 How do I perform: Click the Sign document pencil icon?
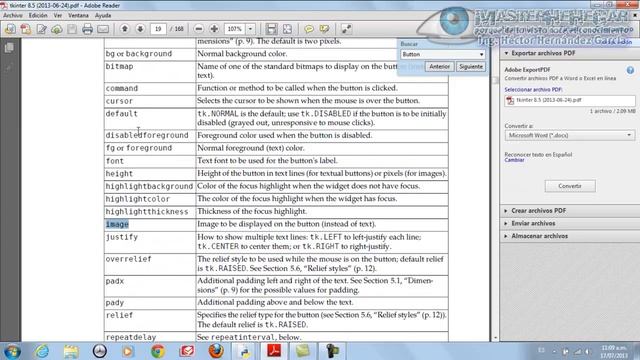(x=41, y=29)
